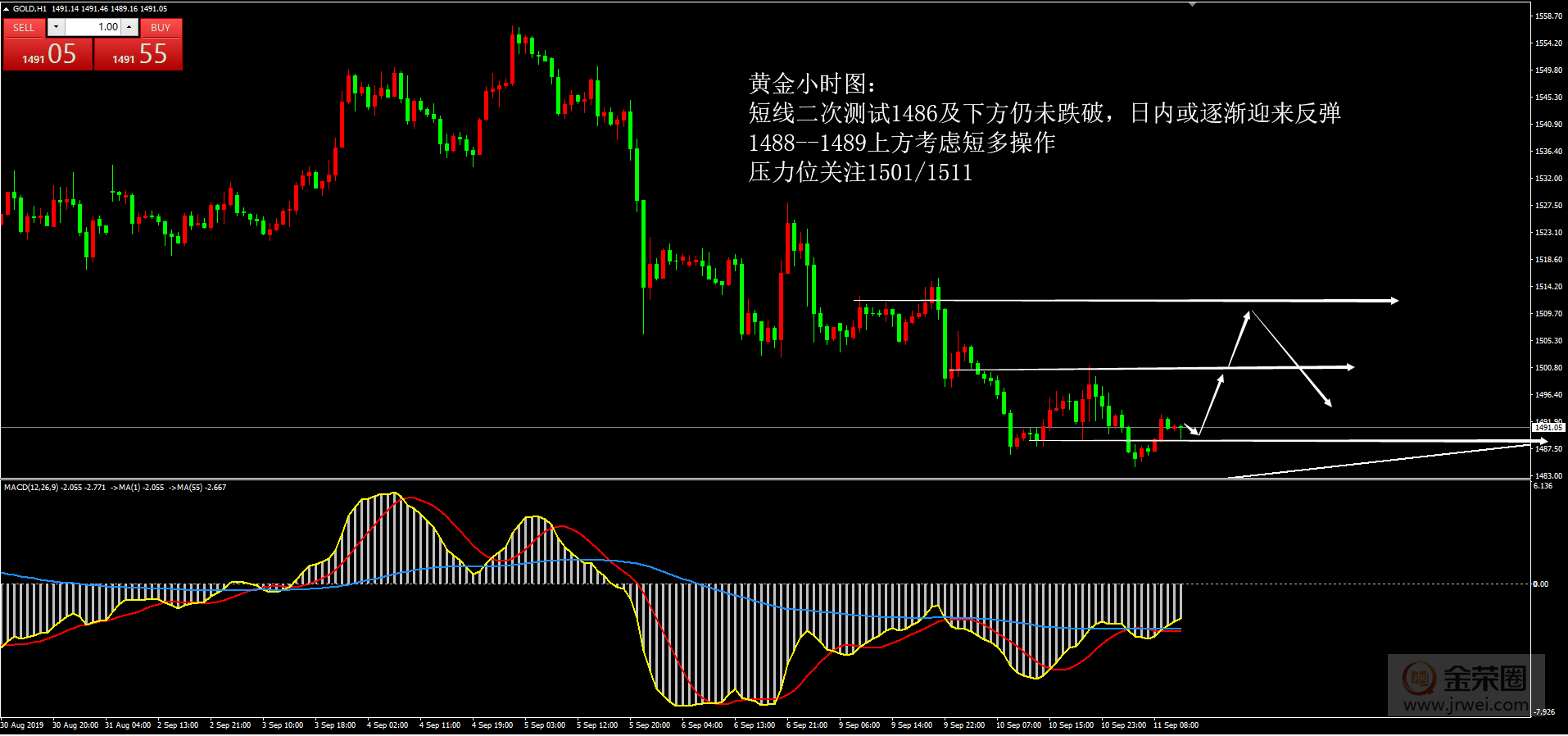Viewport: 1568px width, 736px height.
Task: Decrease lot volume with the down arrow
Action: 56,27
